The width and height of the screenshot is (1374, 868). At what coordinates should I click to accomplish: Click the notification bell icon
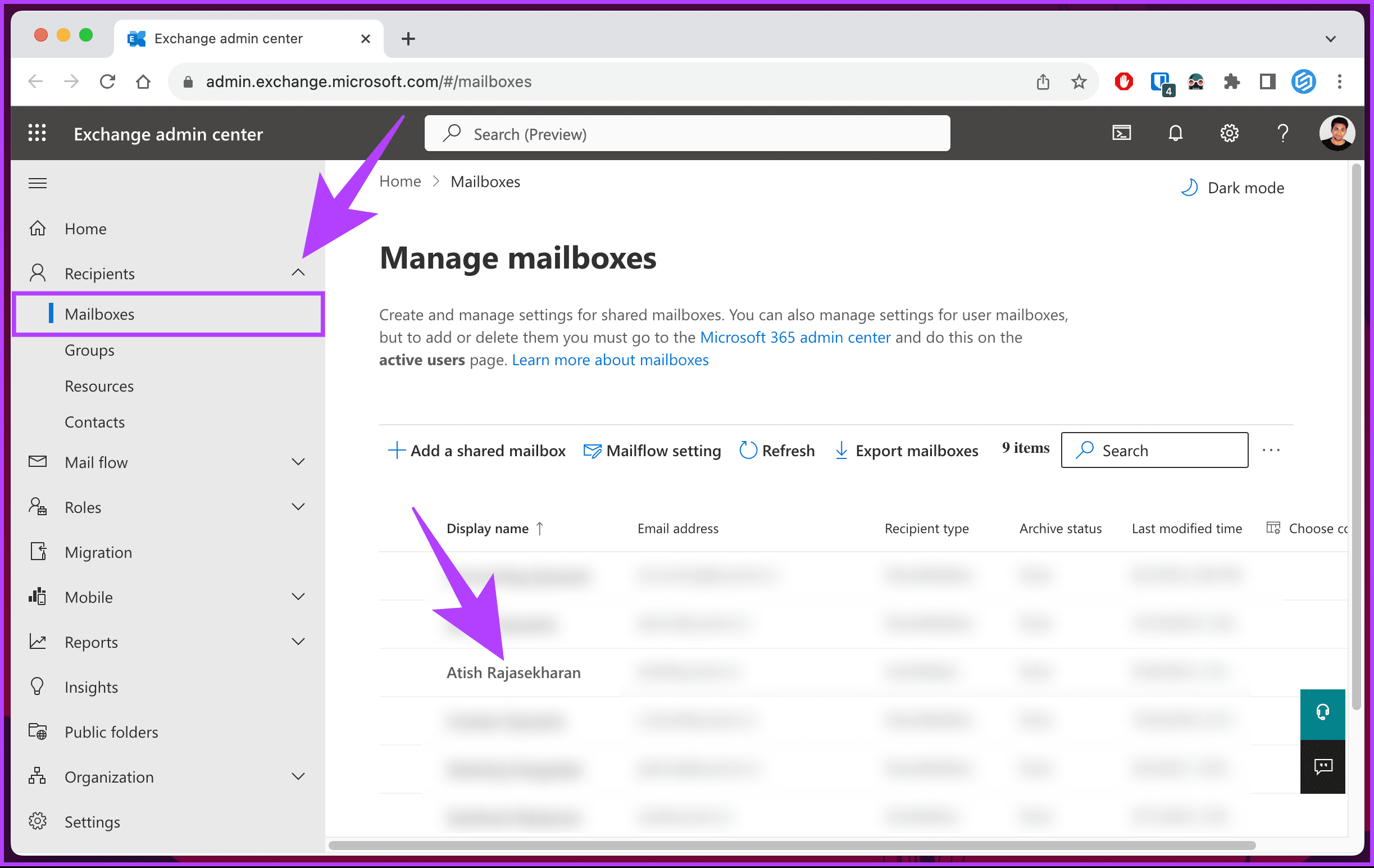pyautogui.click(x=1176, y=133)
